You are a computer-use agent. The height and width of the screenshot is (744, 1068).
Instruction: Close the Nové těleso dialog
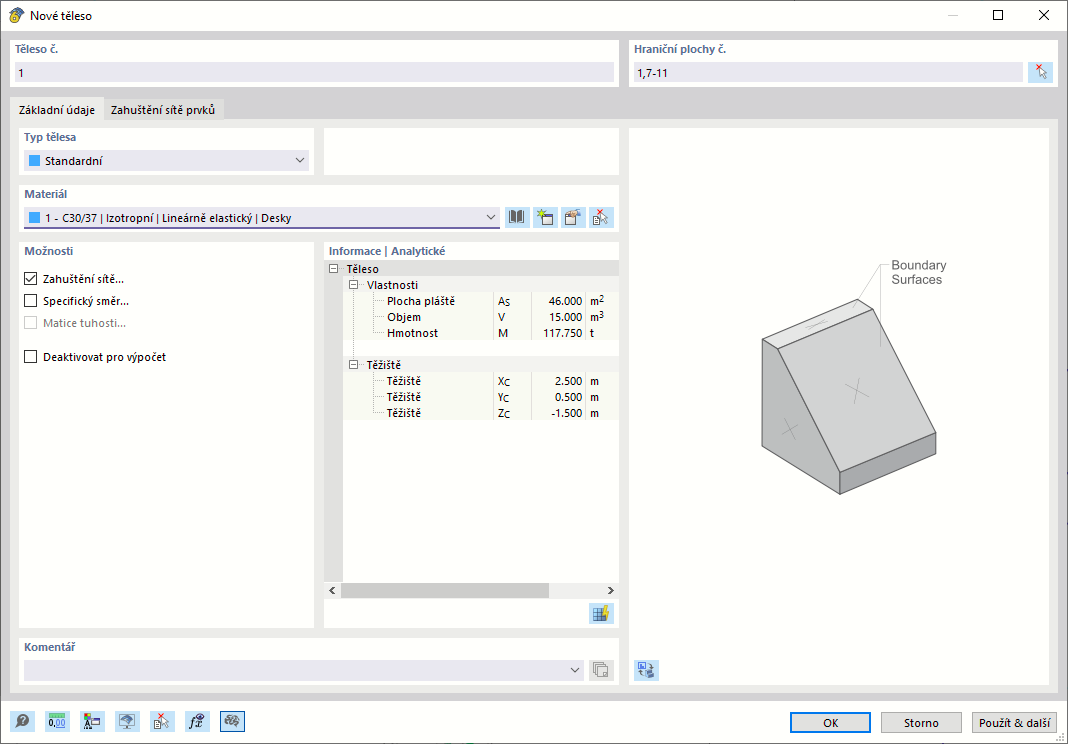(1043, 15)
